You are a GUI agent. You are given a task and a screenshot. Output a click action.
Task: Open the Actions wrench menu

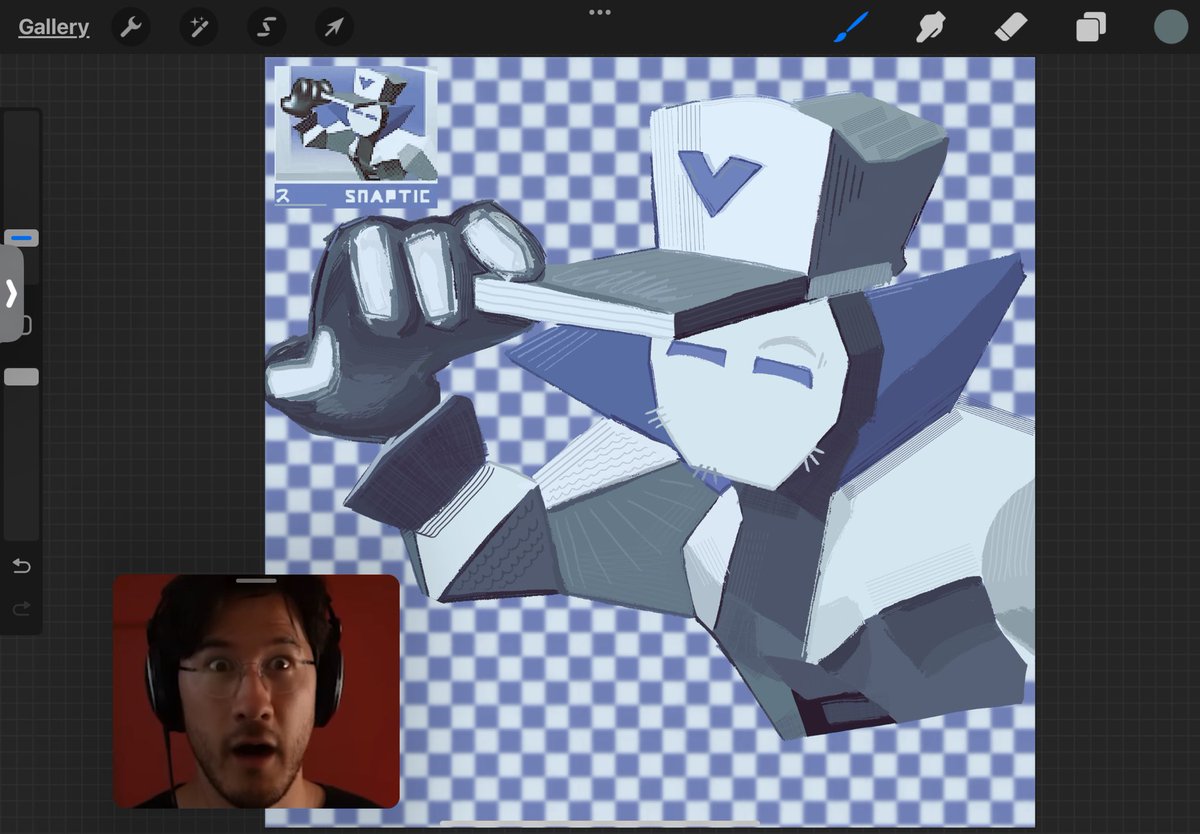point(131,27)
